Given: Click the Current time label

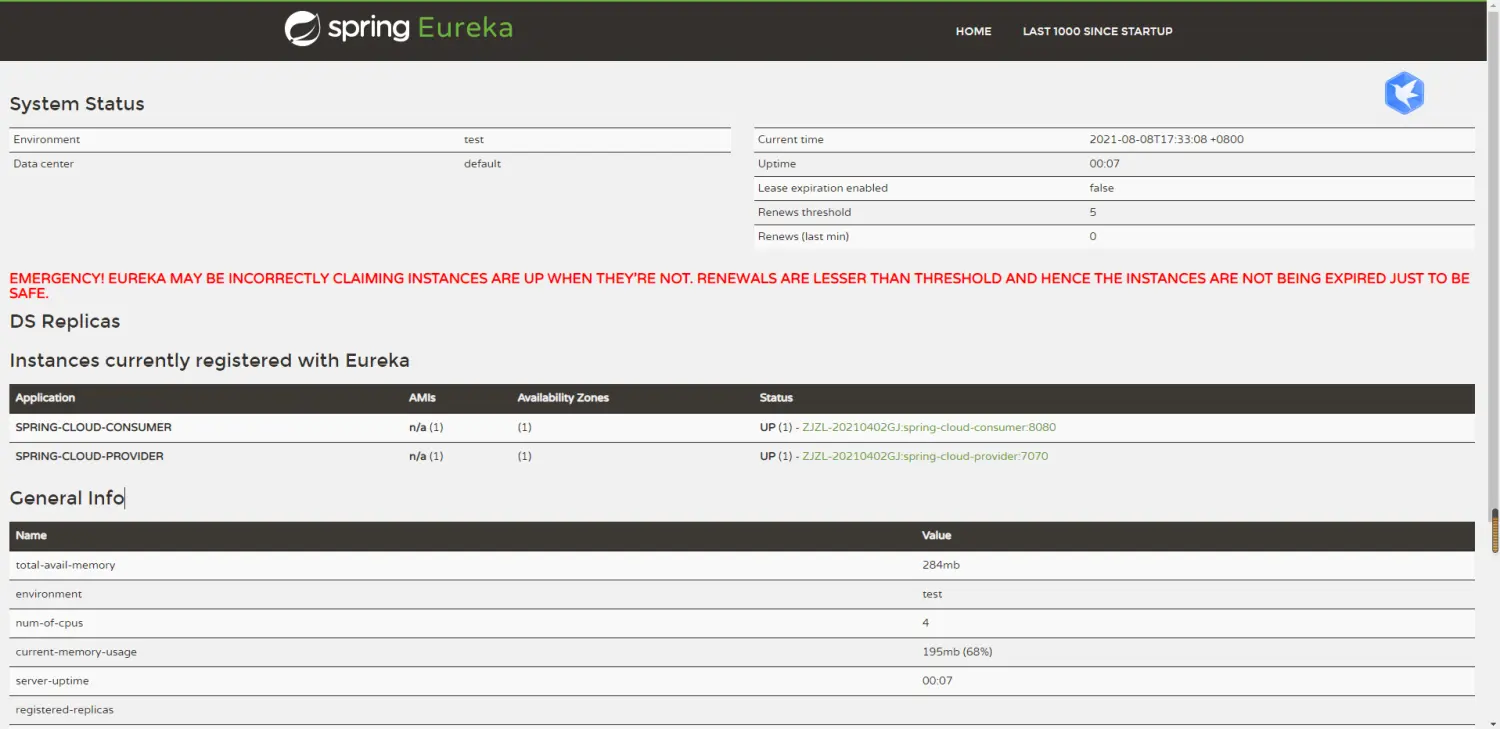Looking at the screenshot, I should 791,140.
